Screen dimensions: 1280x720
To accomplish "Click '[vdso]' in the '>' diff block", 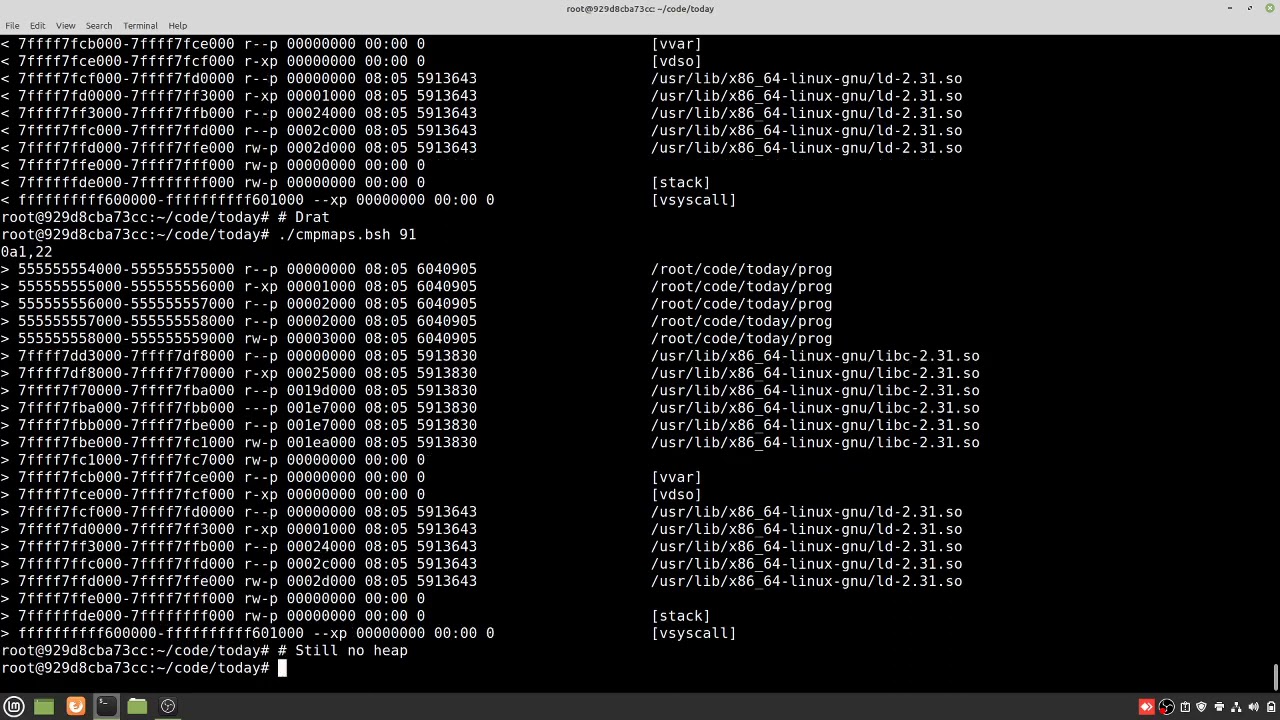I will [677, 494].
